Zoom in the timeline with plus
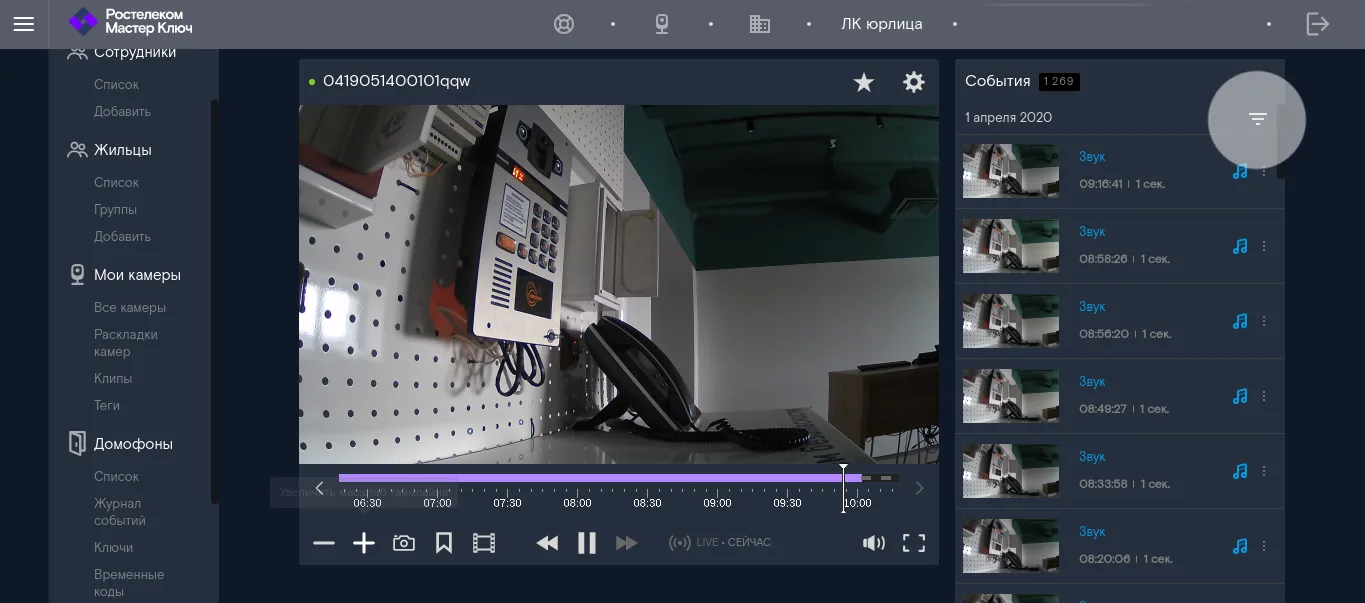Viewport: 1365px width, 603px height. 364,543
